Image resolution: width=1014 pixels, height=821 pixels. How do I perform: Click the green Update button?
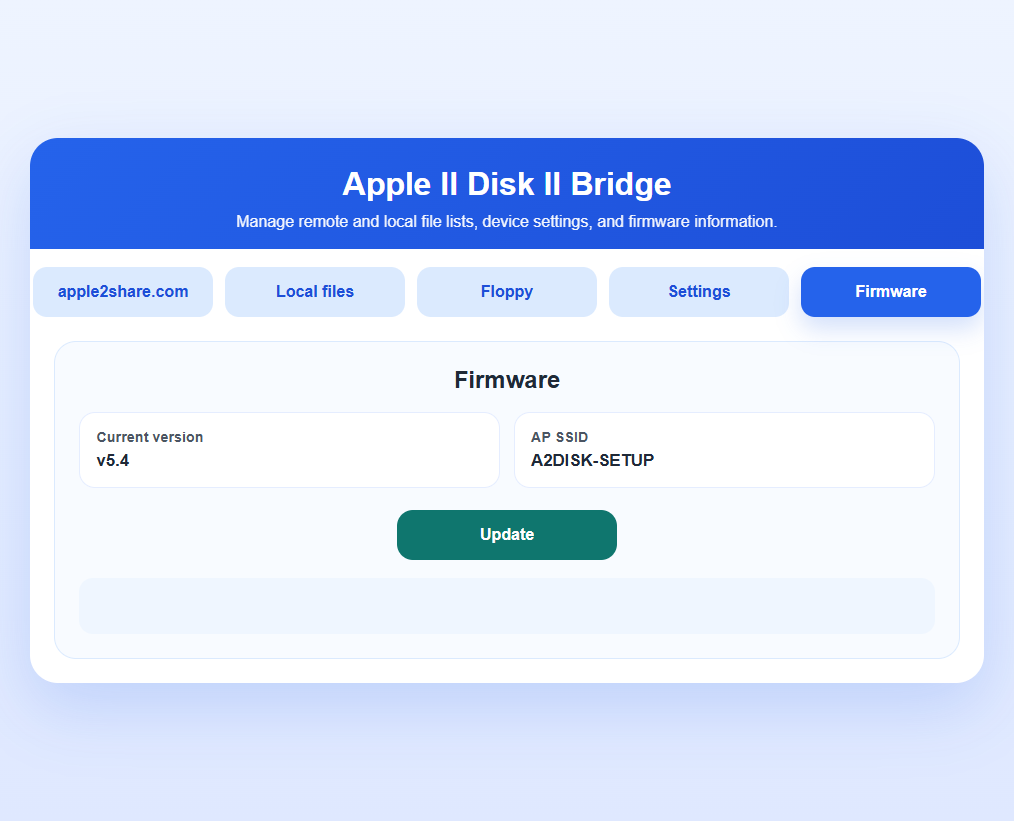click(507, 535)
